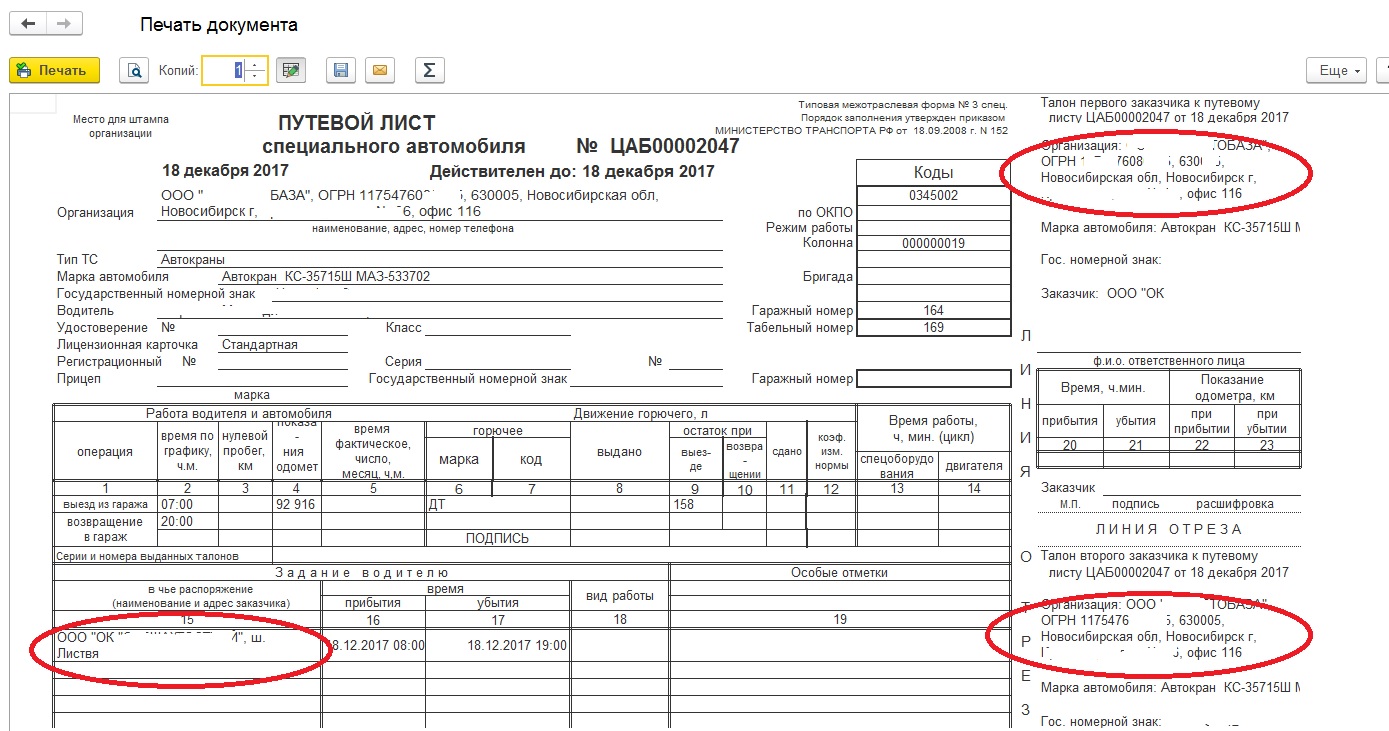The height and width of the screenshot is (731, 1389).
Task: Click the Время, ч.мин. header in talon
Action: point(1105,387)
